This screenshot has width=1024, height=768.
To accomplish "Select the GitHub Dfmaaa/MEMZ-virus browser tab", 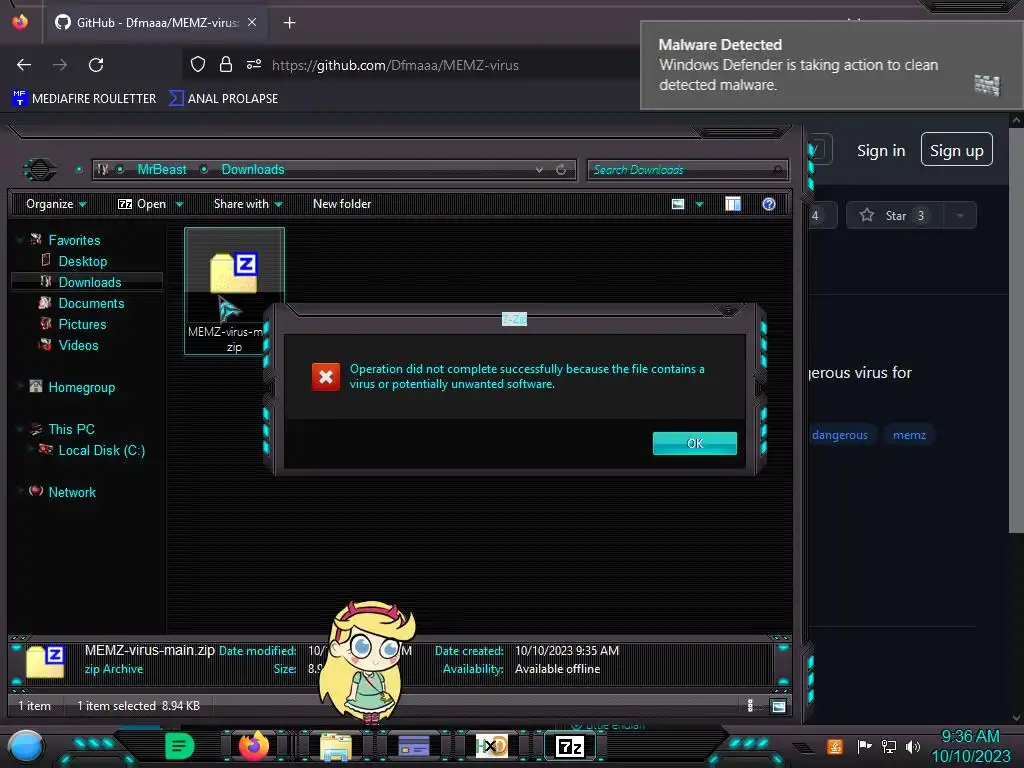I will [x=155, y=22].
